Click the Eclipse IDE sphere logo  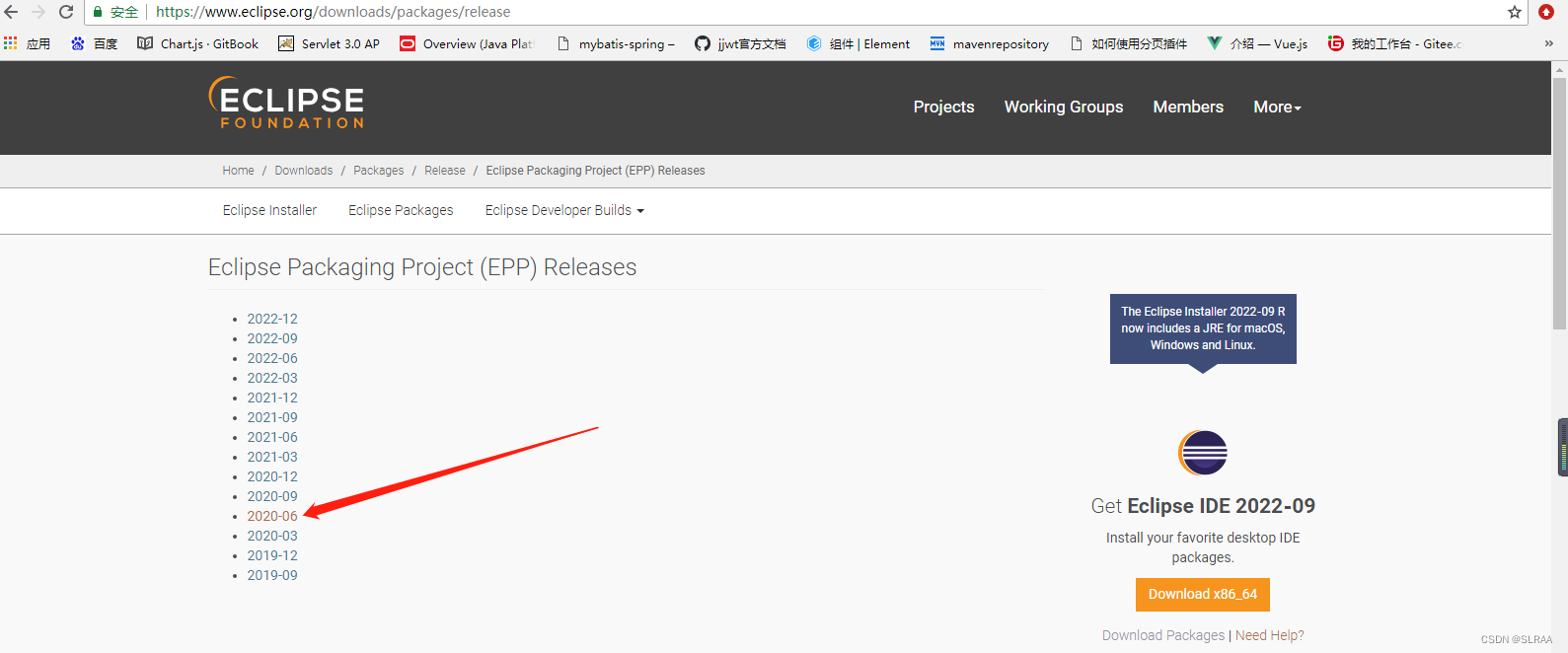coord(1203,454)
